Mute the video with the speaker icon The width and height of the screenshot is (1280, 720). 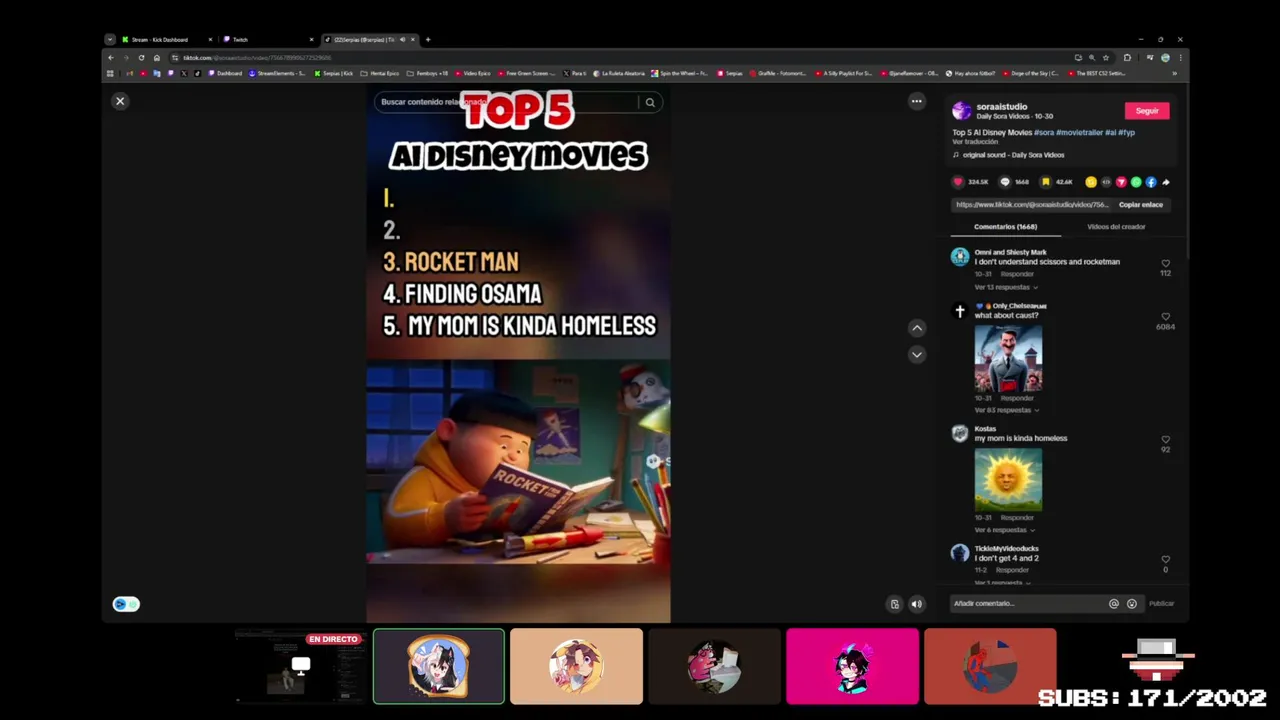[x=916, y=604]
